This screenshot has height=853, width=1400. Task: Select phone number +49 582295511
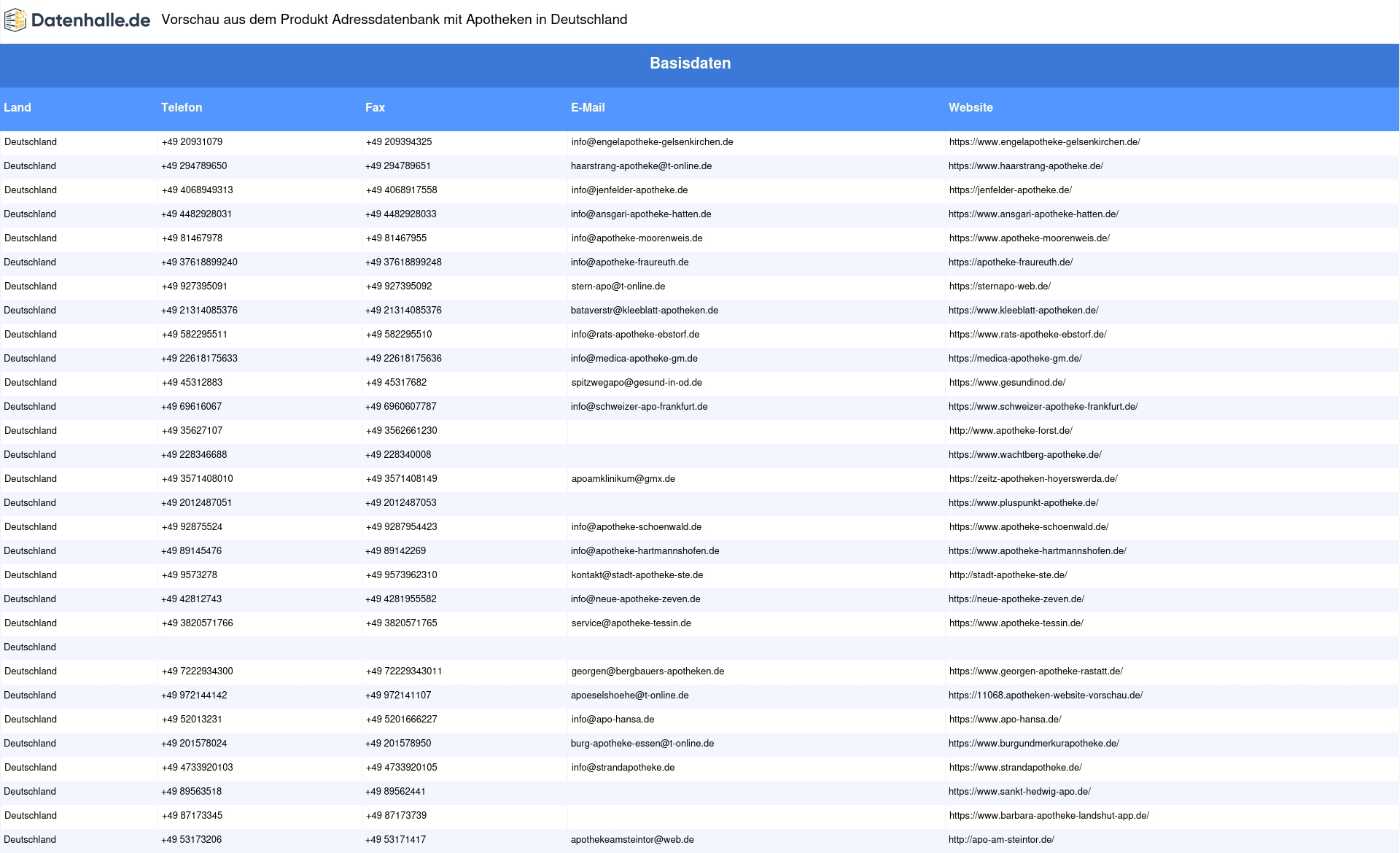(195, 335)
